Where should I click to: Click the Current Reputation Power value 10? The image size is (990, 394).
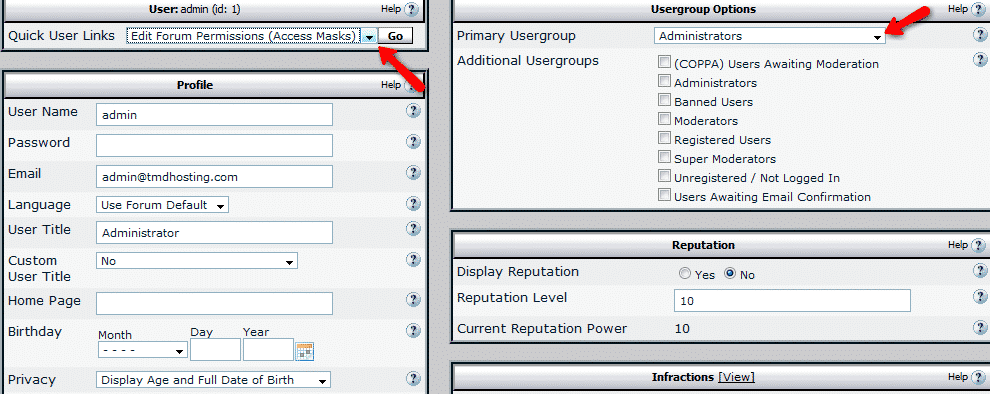682,329
